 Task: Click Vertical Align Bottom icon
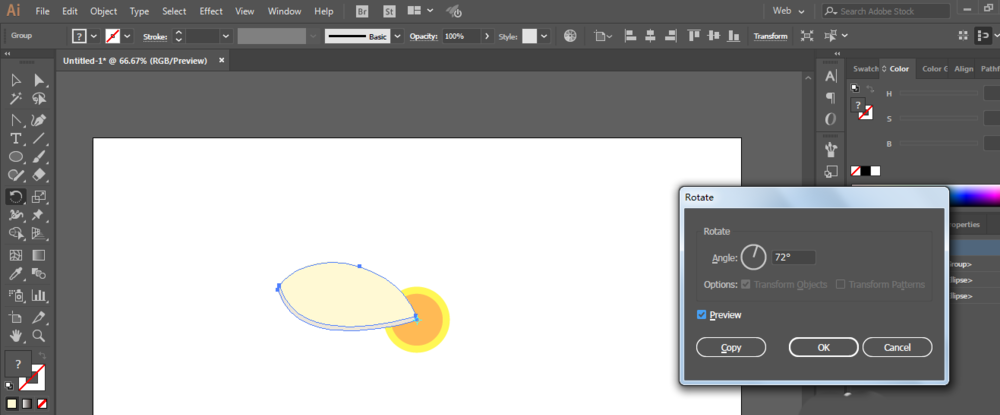(733, 36)
